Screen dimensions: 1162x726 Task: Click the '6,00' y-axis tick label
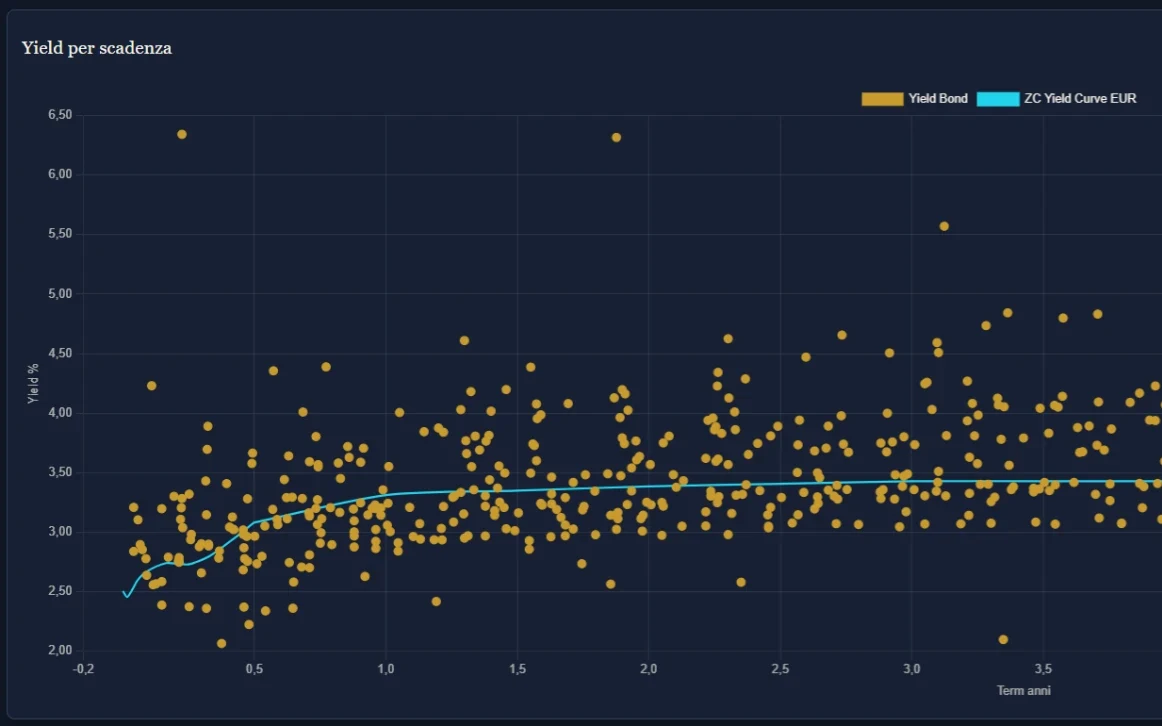pyautogui.click(x=60, y=174)
